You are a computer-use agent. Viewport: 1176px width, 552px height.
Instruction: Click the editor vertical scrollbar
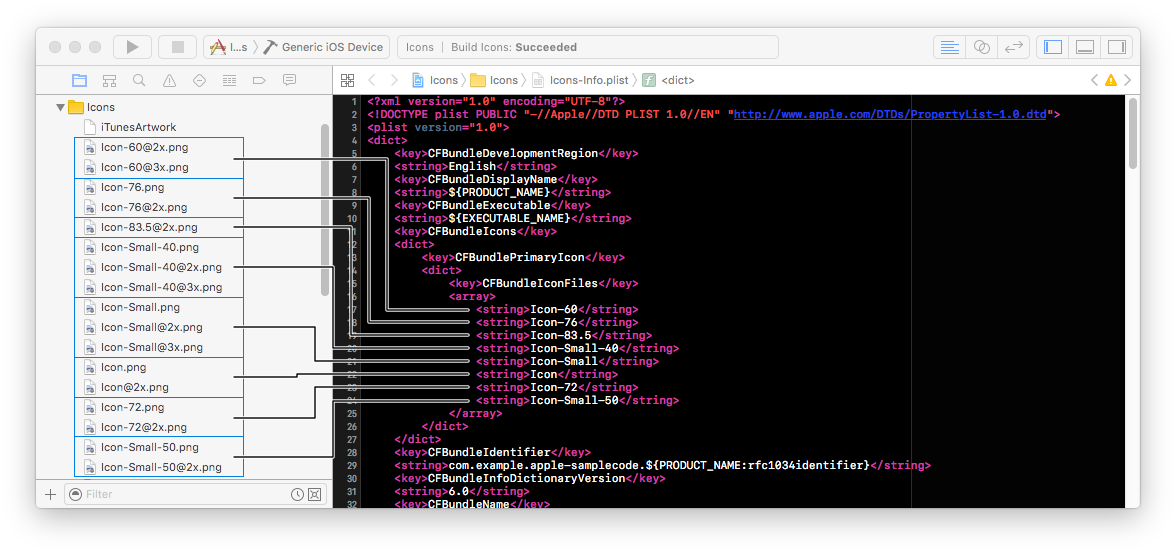point(1132,133)
